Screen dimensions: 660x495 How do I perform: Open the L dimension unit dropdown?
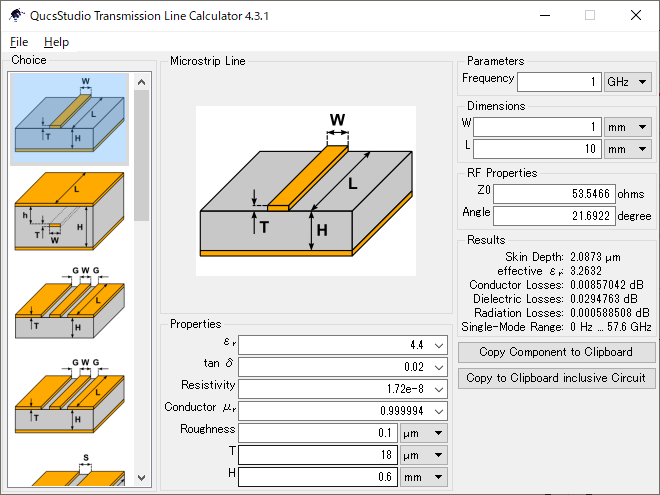coord(628,149)
